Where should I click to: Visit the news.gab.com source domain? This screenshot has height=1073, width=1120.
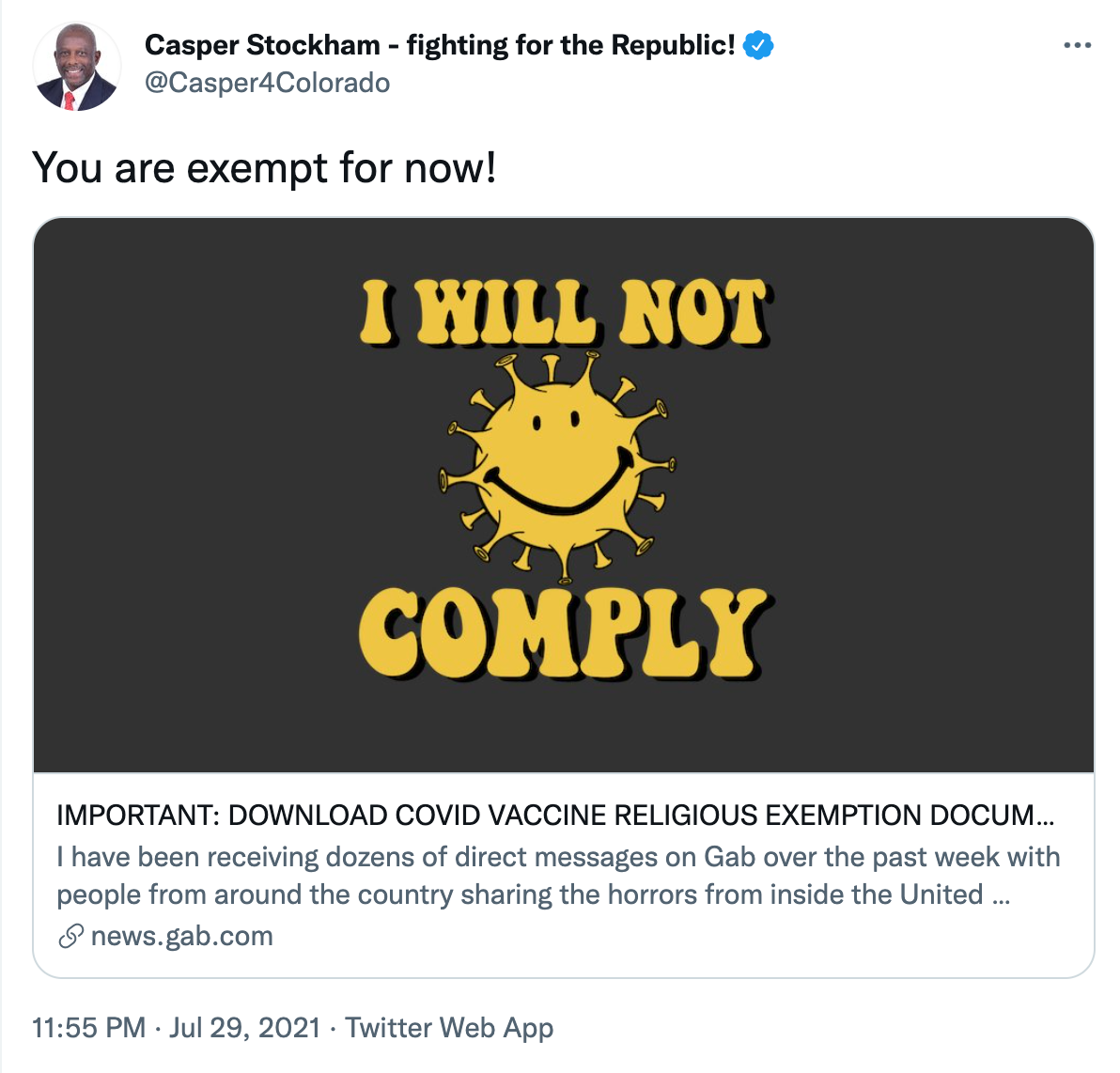click(x=181, y=937)
